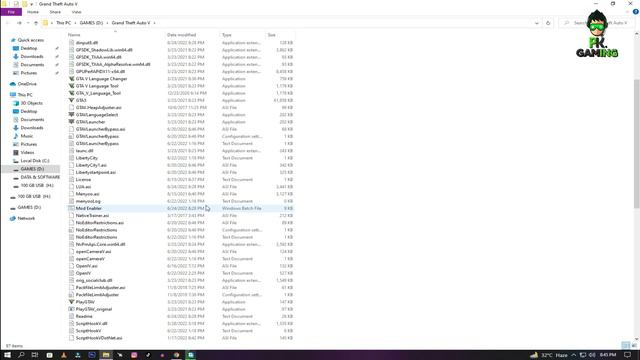Click the Videos icon in sidebar

16,152
